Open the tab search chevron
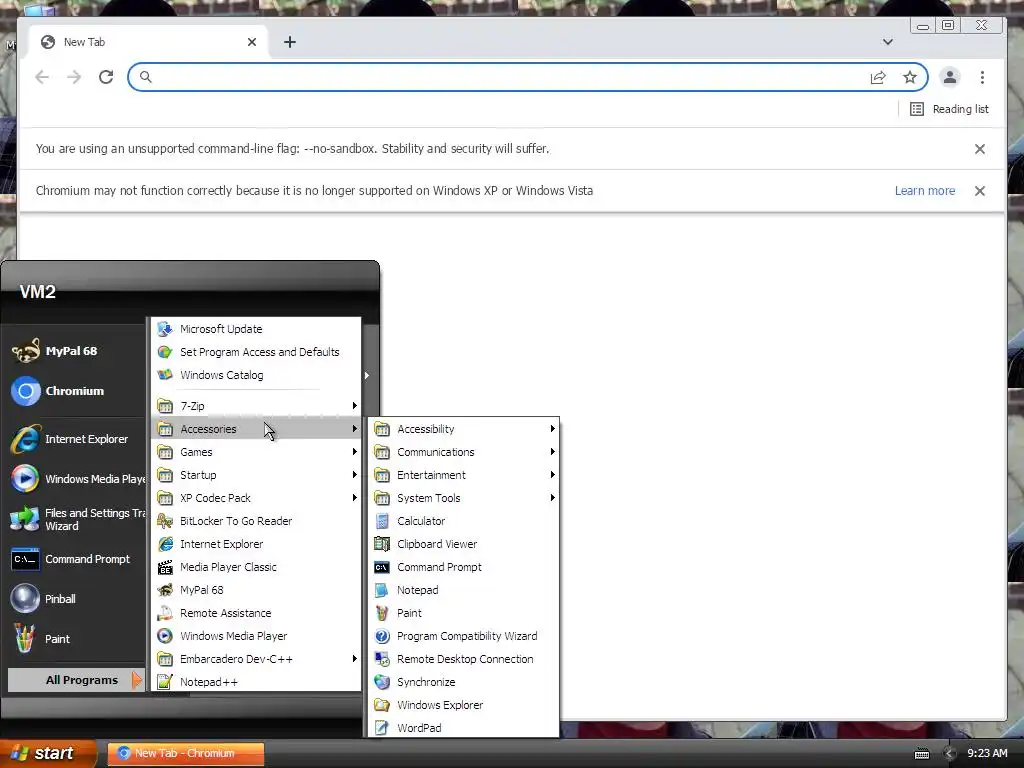Screen dimensions: 1024x768 click(888, 42)
